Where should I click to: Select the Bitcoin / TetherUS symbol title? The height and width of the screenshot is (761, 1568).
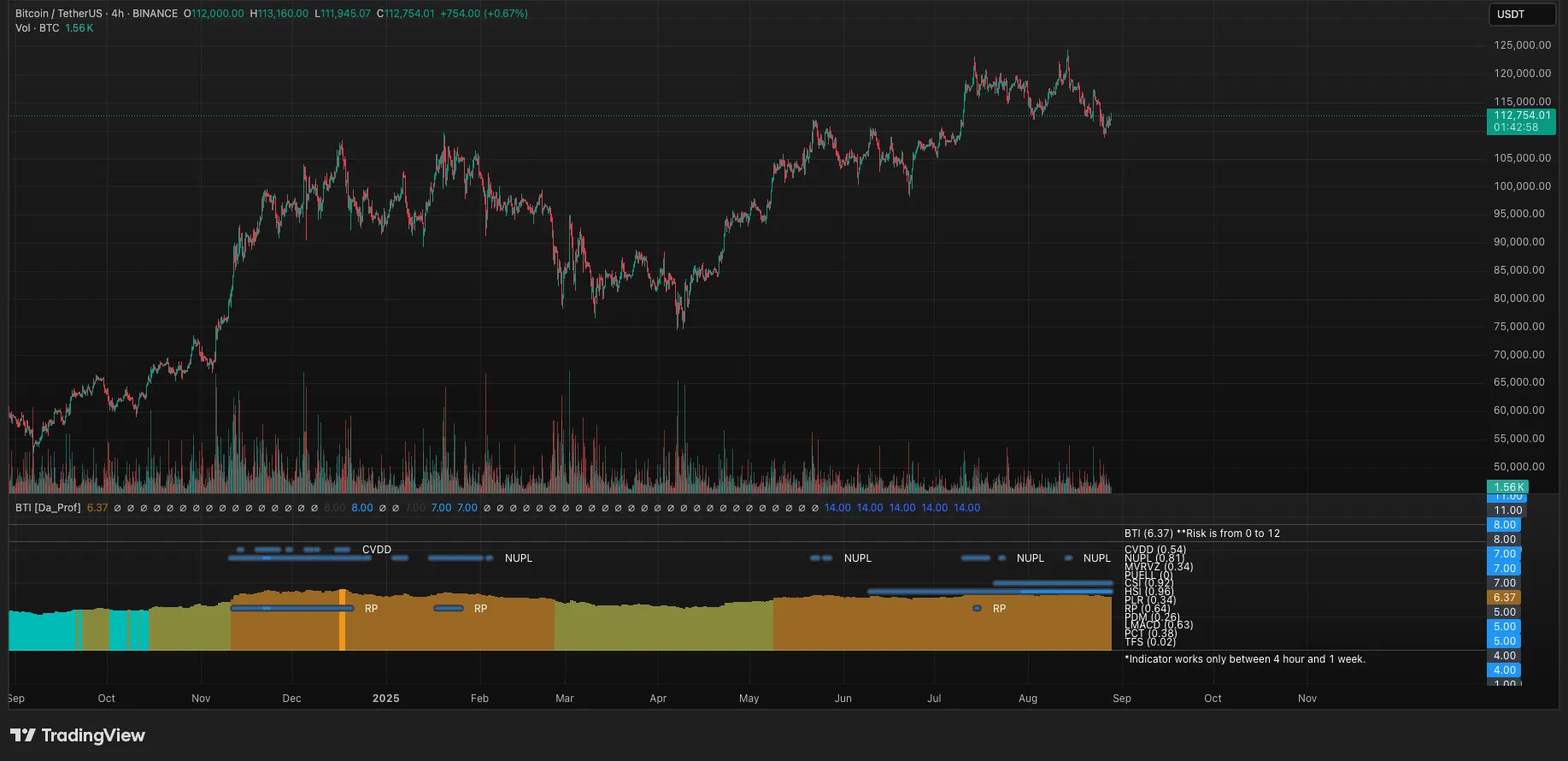[58, 14]
